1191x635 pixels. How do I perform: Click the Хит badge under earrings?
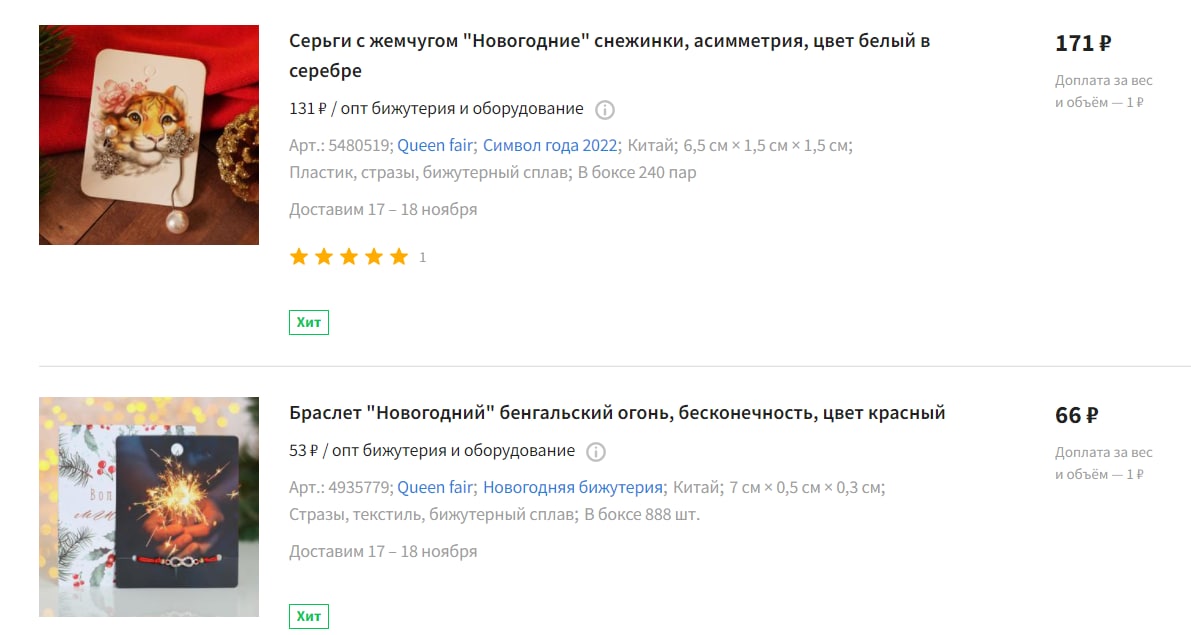308,322
